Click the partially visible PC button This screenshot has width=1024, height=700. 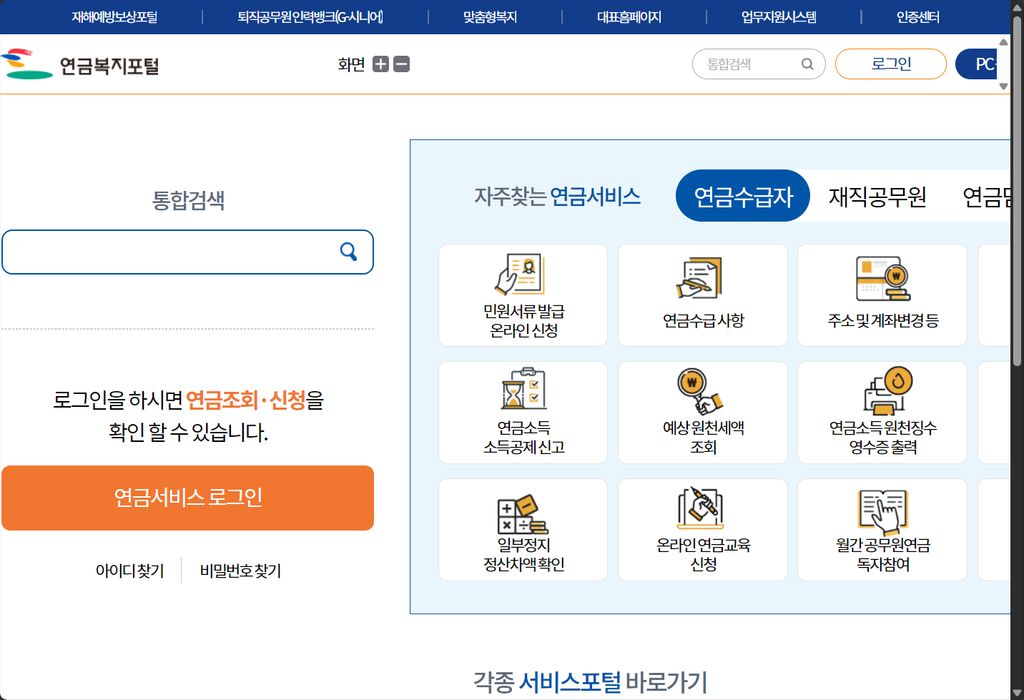pos(977,64)
